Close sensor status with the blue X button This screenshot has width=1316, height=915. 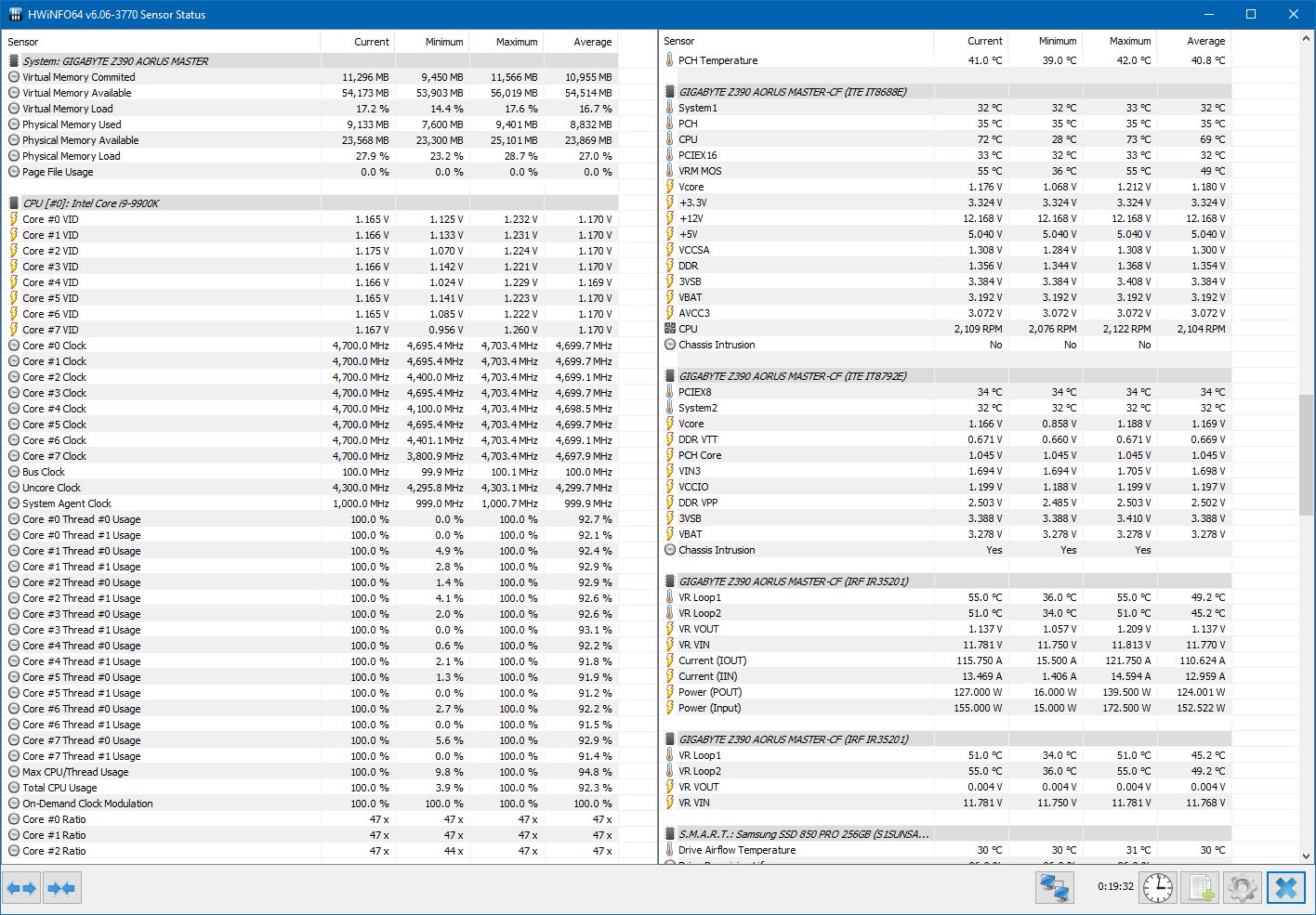tap(1286, 888)
